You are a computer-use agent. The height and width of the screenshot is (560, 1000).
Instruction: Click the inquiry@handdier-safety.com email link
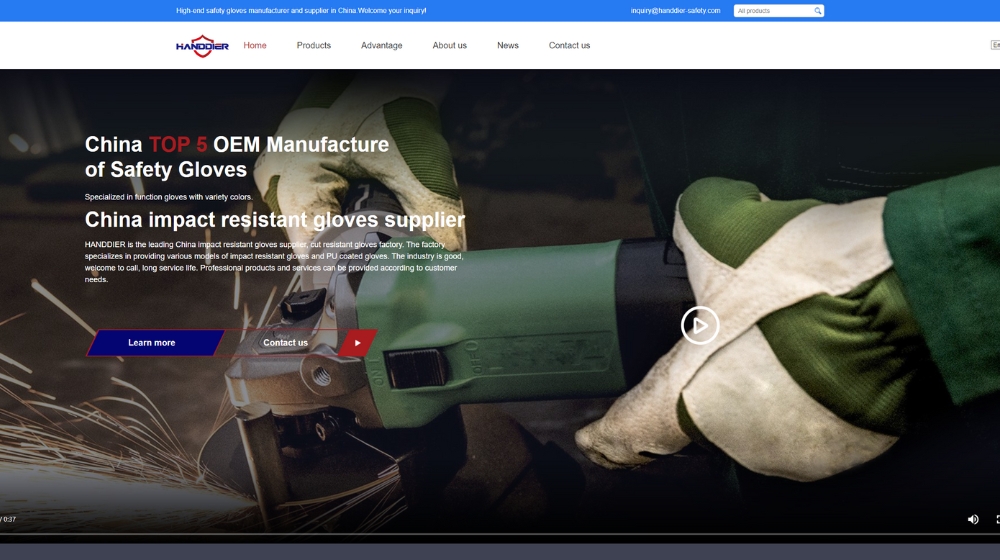[675, 11]
